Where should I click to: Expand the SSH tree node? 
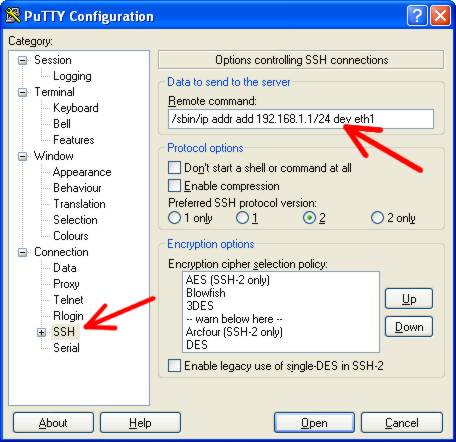click(42, 332)
